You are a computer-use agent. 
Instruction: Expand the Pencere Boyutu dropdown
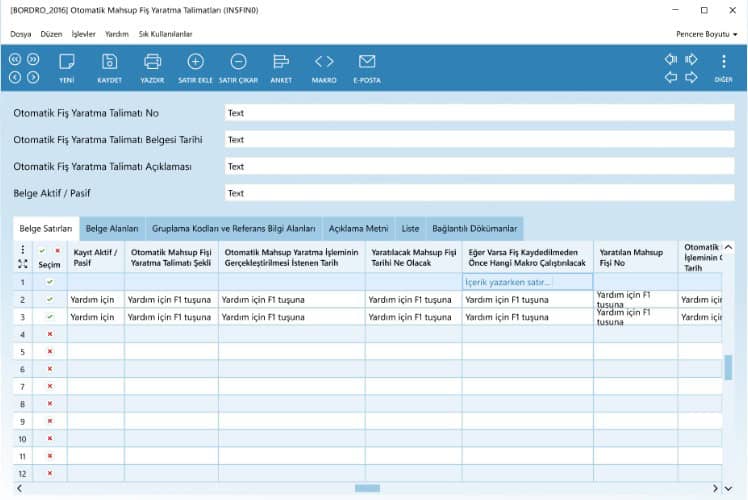click(706, 34)
